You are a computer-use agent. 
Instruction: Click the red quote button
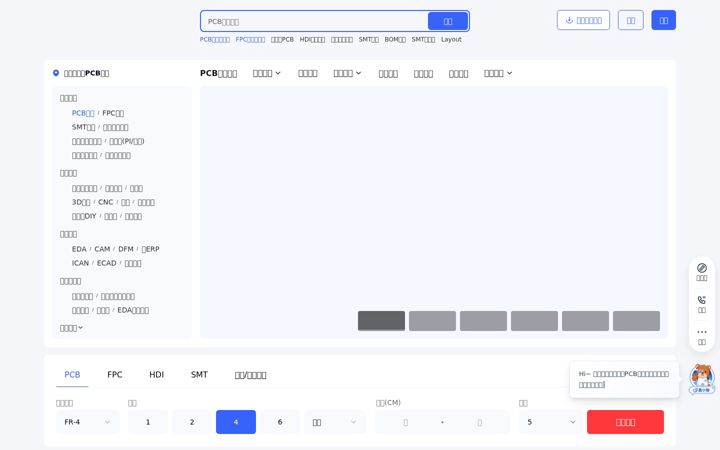coord(625,422)
